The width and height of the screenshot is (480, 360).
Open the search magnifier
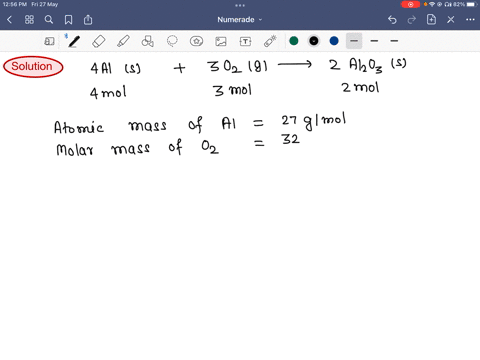point(49,20)
